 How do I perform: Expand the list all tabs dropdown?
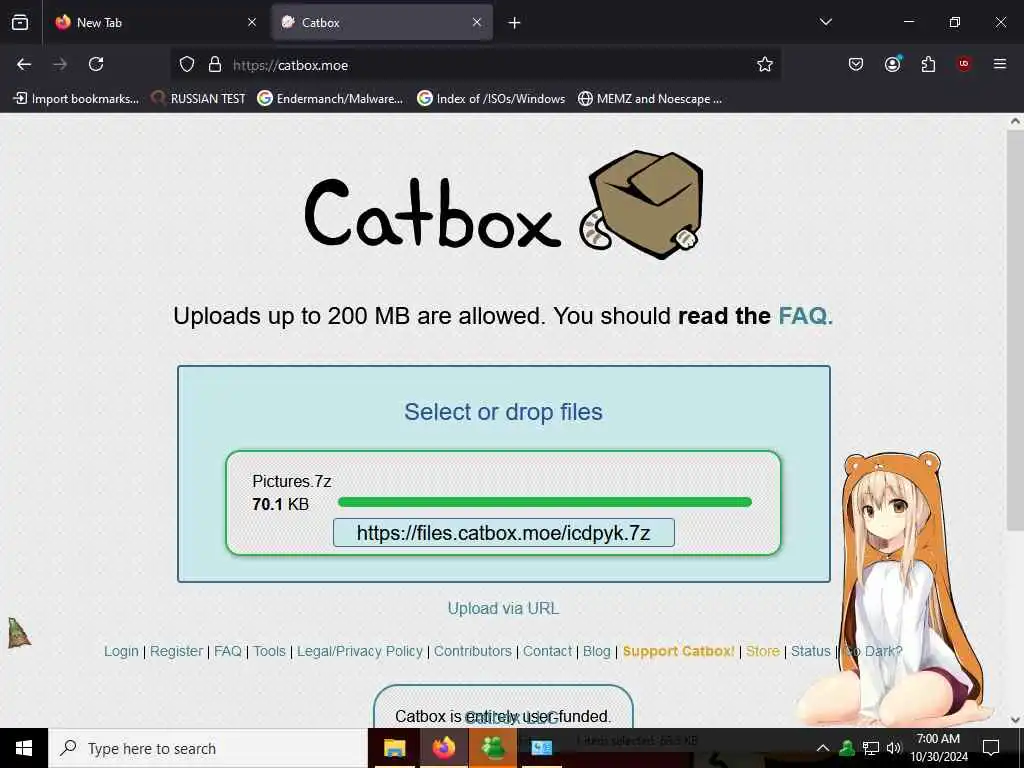(825, 22)
